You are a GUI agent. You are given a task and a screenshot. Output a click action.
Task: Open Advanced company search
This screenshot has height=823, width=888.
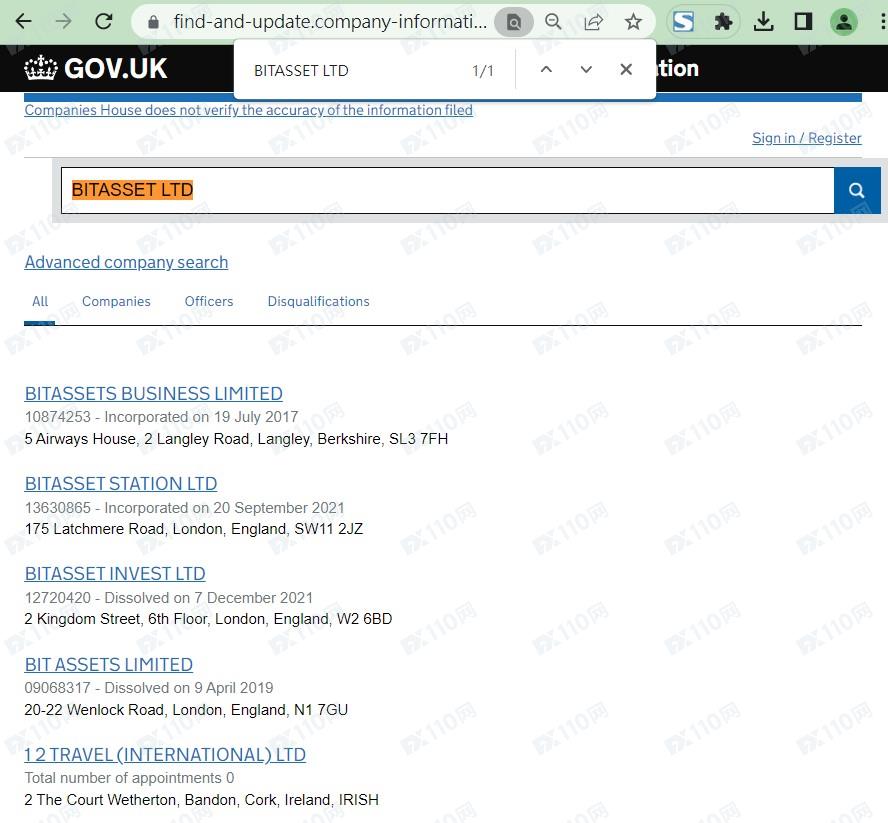coord(126,262)
